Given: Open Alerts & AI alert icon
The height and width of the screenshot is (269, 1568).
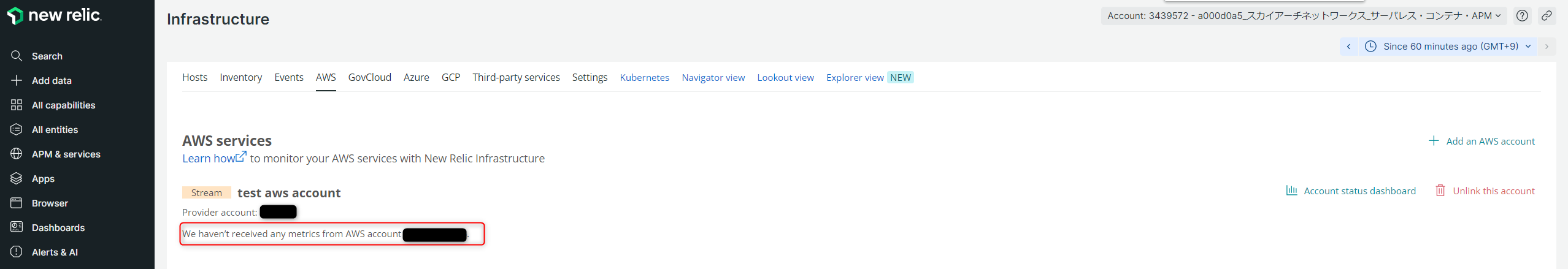Looking at the screenshot, I should (x=17, y=252).
